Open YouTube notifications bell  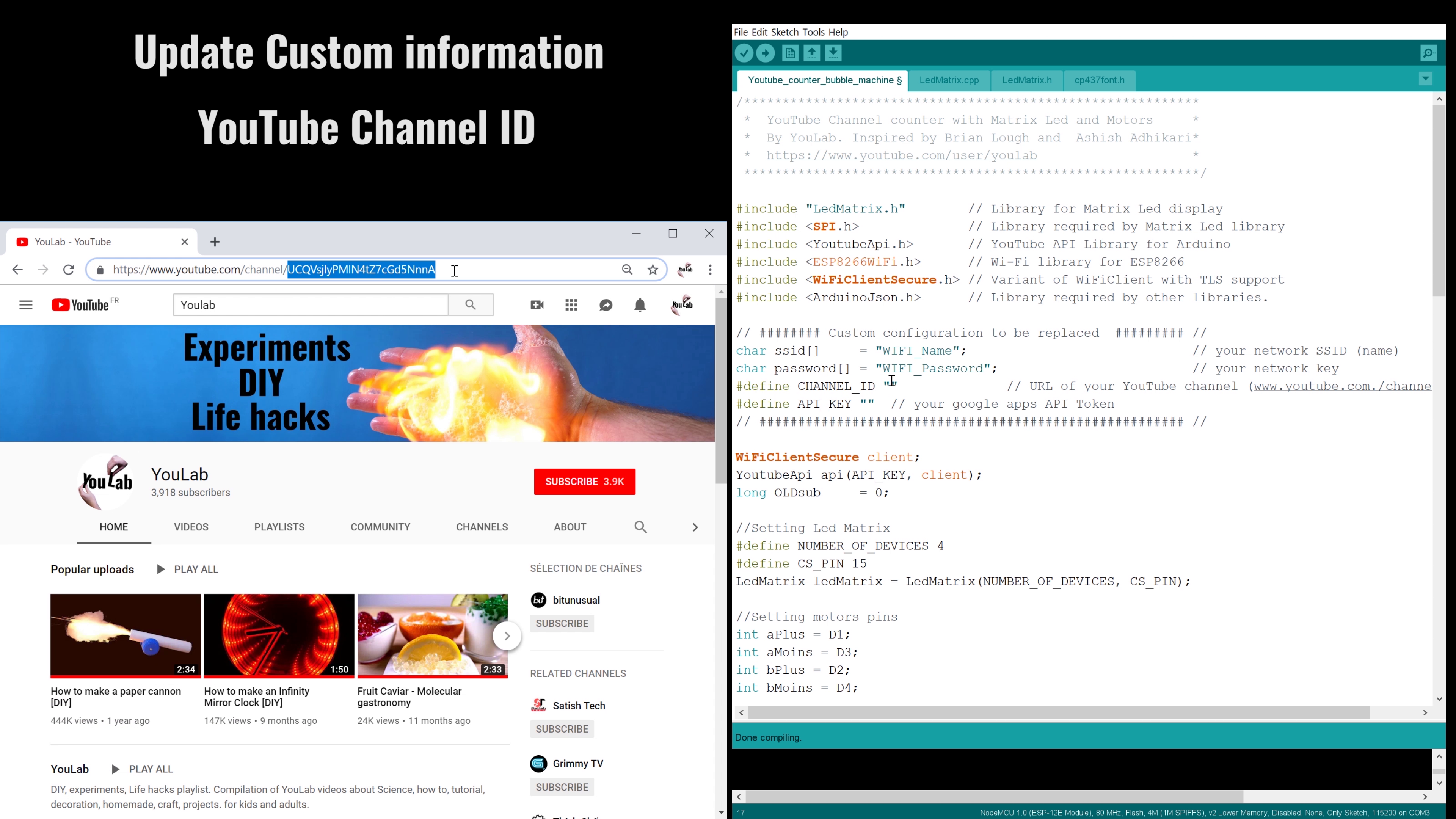[x=640, y=305]
